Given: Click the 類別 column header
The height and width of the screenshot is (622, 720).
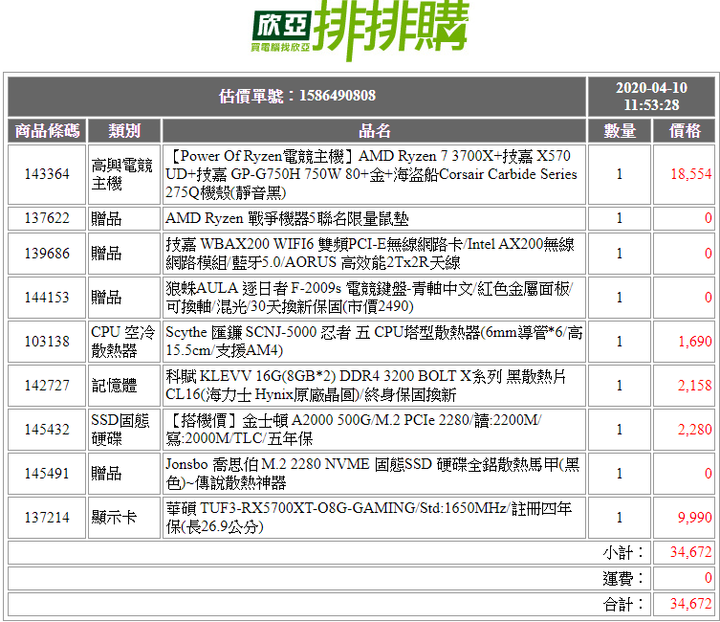Looking at the screenshot, I should pos(124,131).
